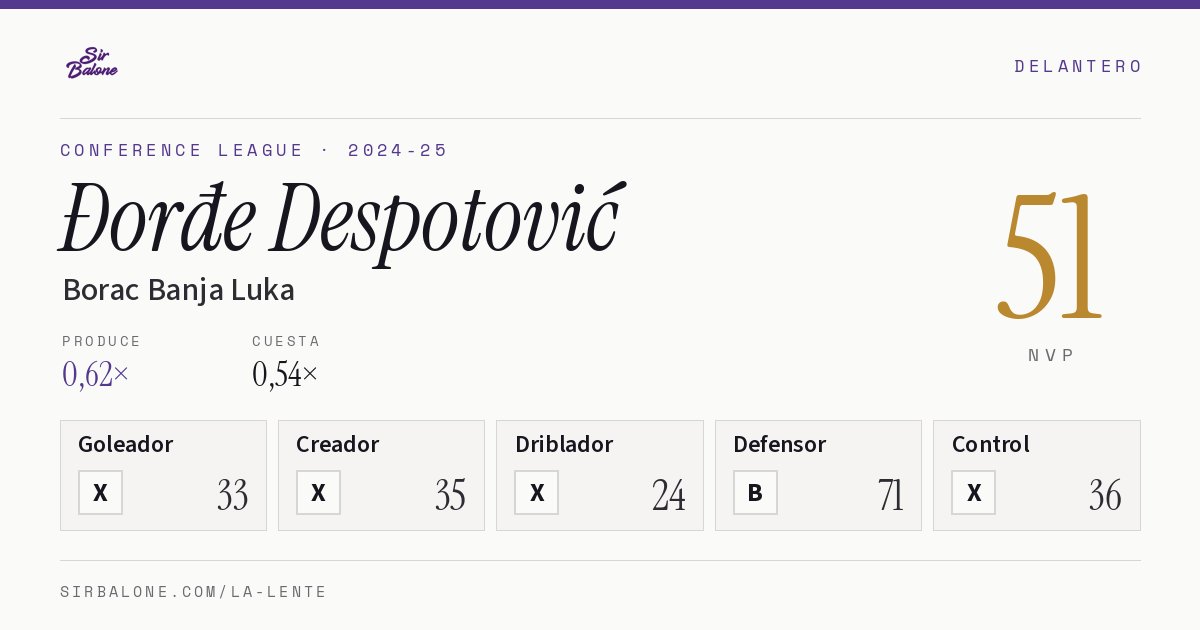Select the X grade badge under Control
Screen dimensions: 1200x630
973,493
